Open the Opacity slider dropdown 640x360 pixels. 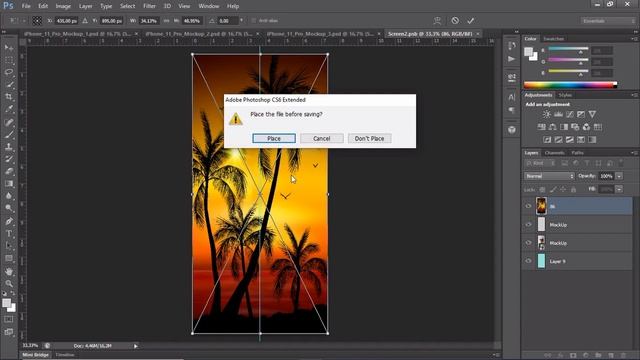tap(619, 176)
